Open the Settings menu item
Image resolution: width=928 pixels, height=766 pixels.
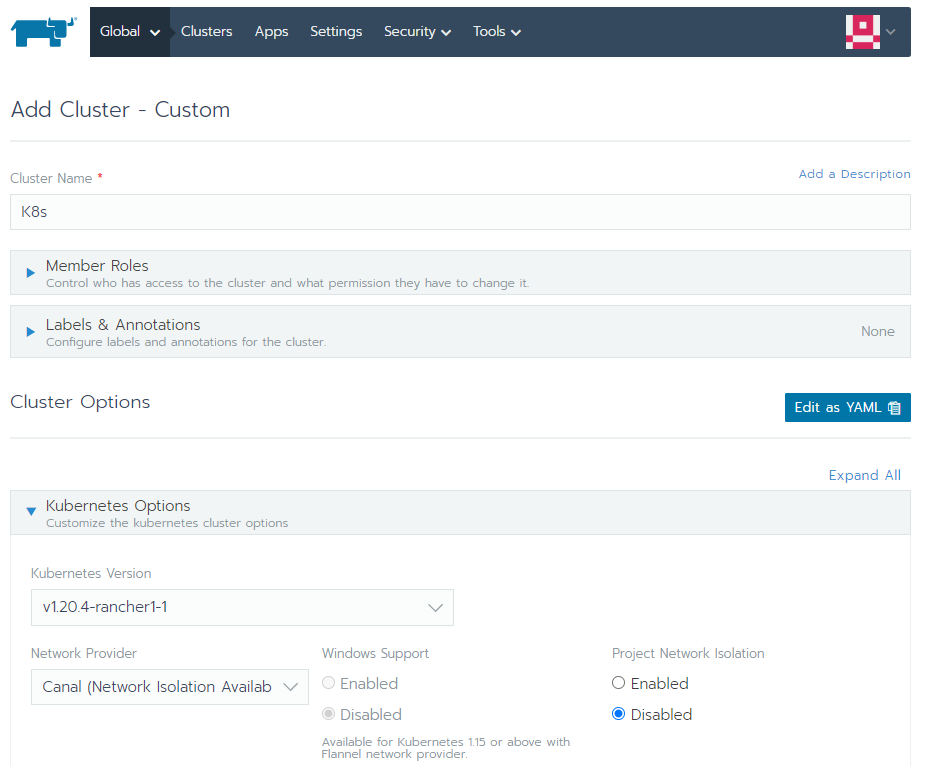coord(336,31)
